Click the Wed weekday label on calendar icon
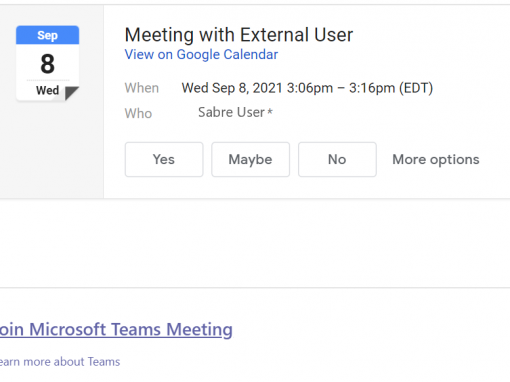Image resolution: width=510 pixels, height=382 pixels. (47, 90)
